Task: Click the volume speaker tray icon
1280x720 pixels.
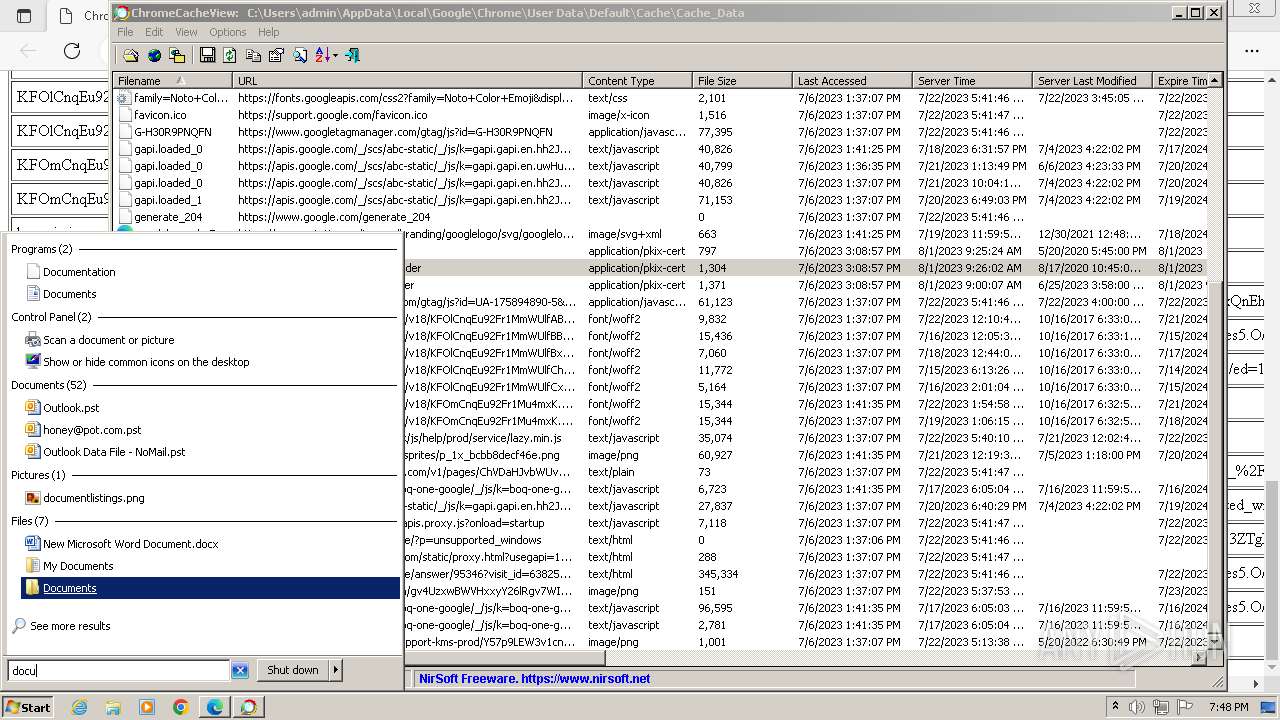Action: 1137,707
